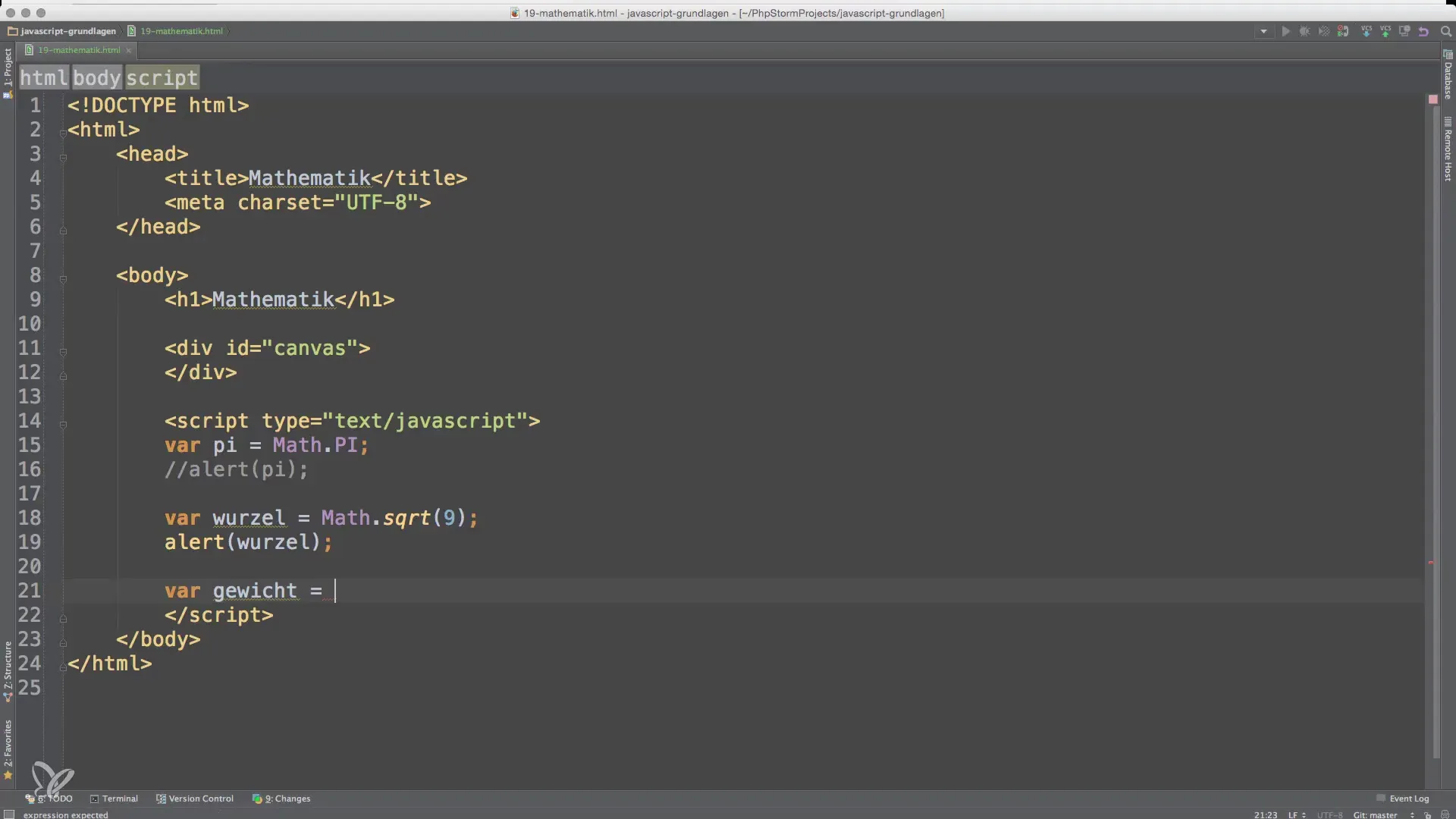Click the purple Revert arrow icon

pos(1423,32)
